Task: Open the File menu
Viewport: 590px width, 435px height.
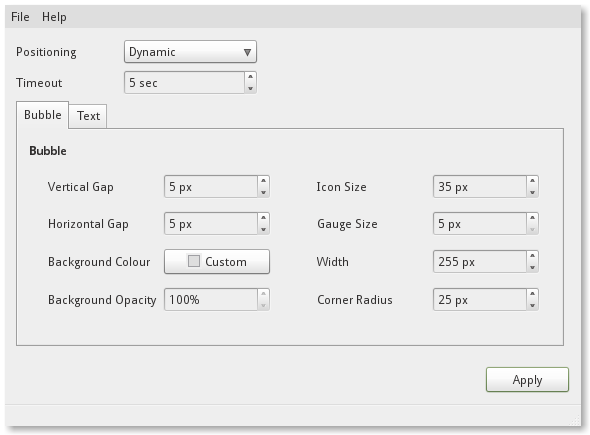Action: pyautogui.click(x=20, y=17)
